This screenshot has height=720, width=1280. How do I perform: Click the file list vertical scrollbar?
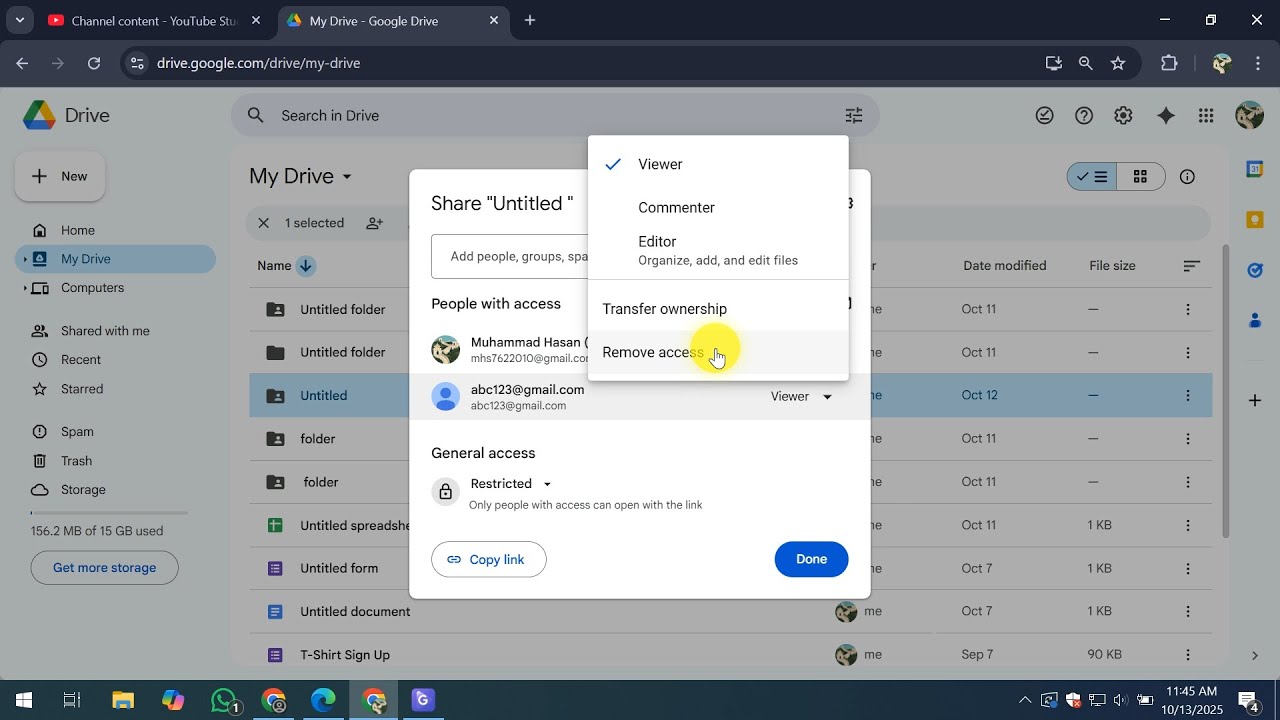pyautogui.click(x=1227, y=390)
